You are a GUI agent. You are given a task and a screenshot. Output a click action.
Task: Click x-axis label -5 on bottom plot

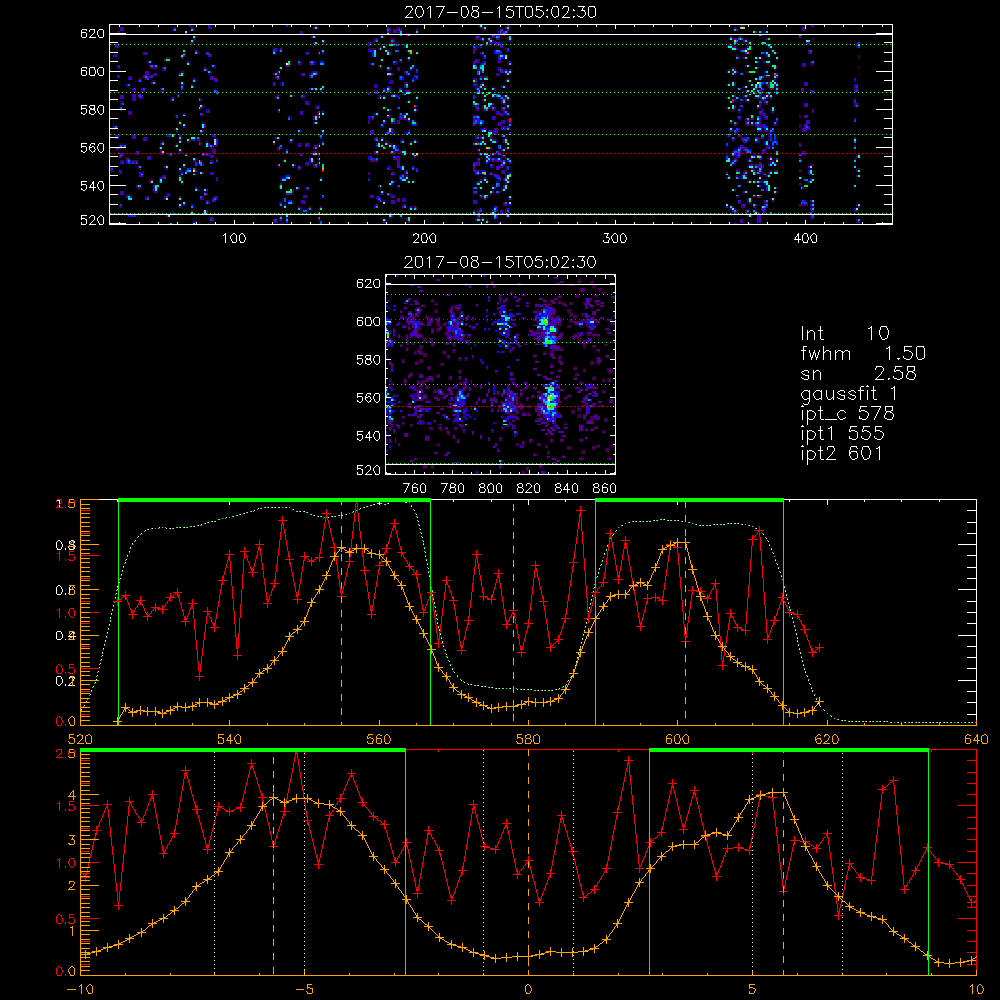305,990
